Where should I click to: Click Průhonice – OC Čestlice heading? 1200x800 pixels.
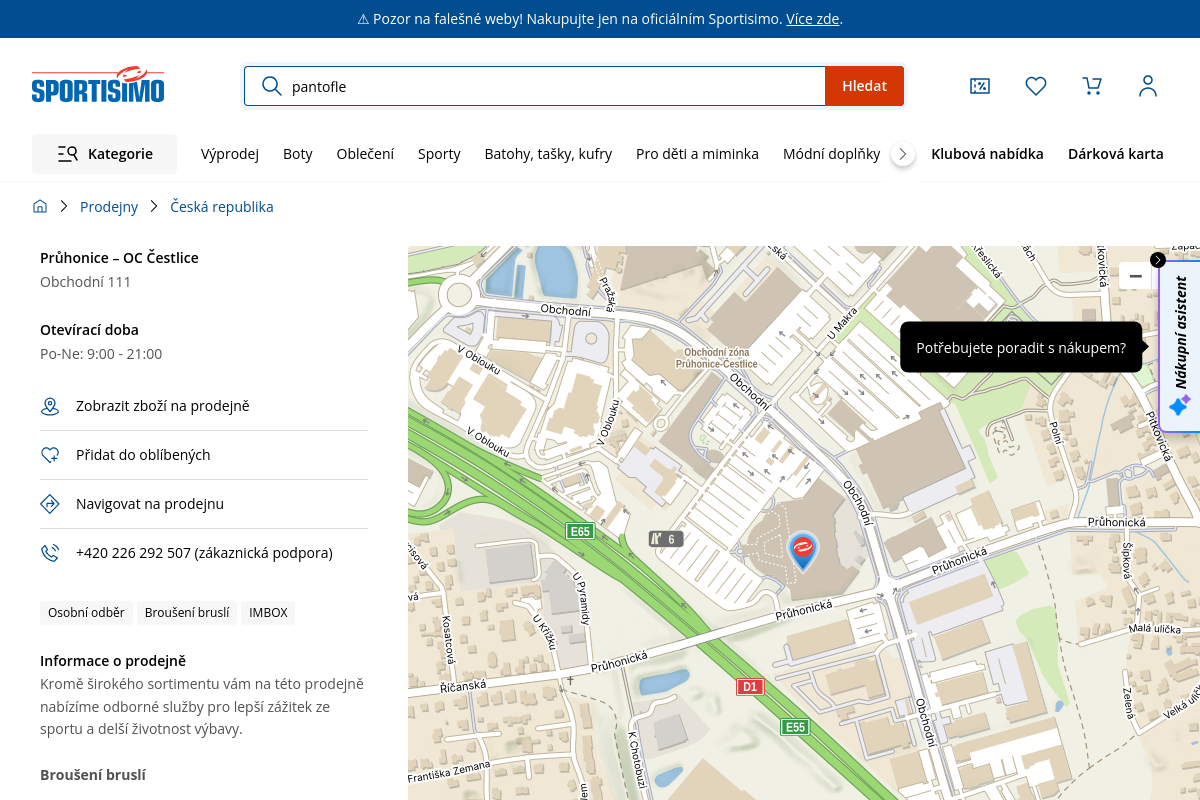coord(119,258)
